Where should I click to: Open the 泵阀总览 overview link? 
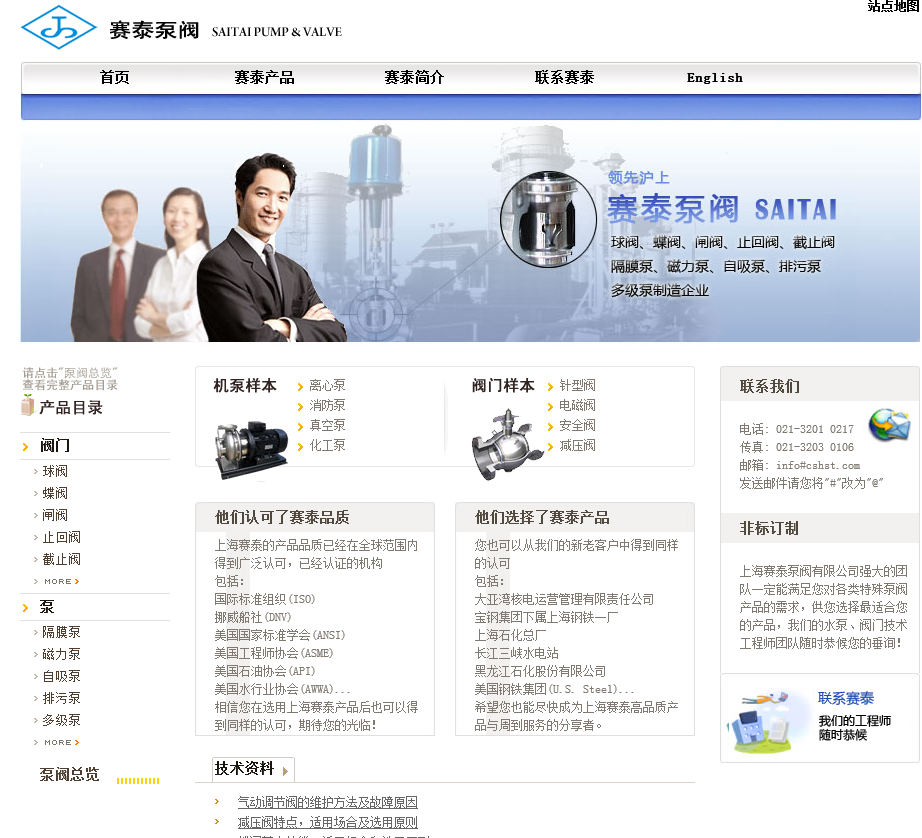(69, 774)
